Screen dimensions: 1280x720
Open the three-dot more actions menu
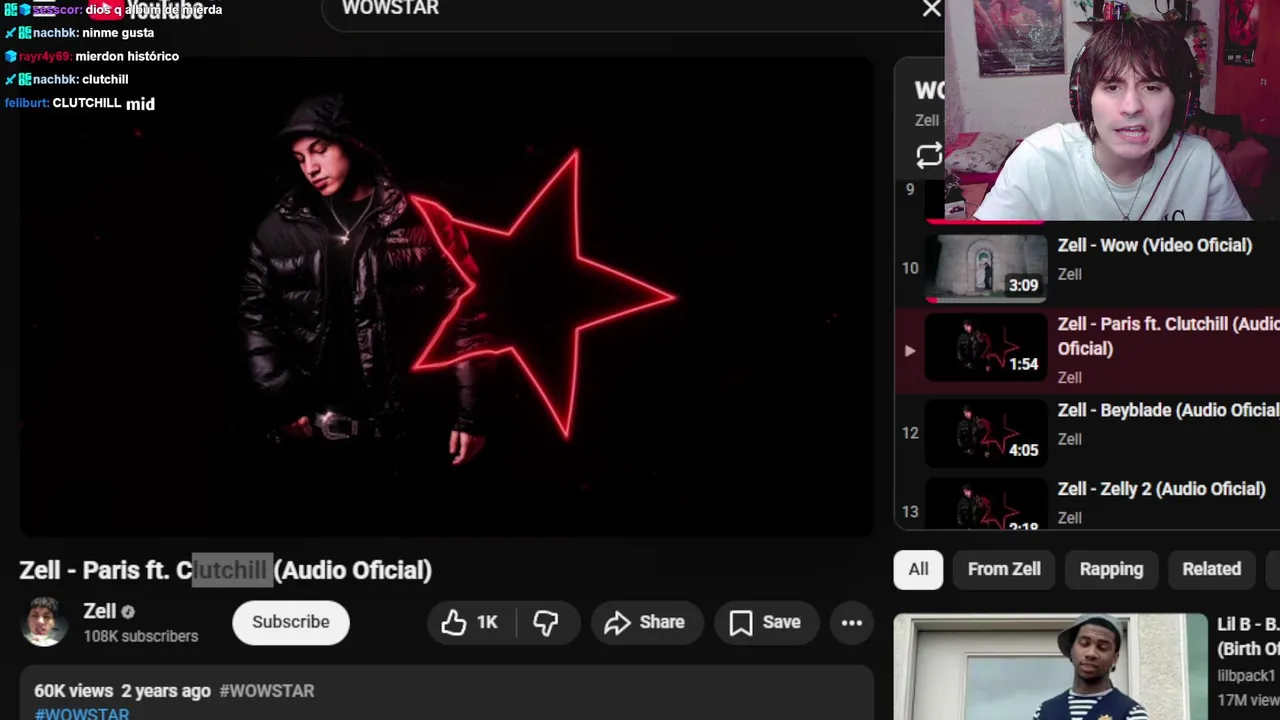pyautogui.click(x=852, y=622)
